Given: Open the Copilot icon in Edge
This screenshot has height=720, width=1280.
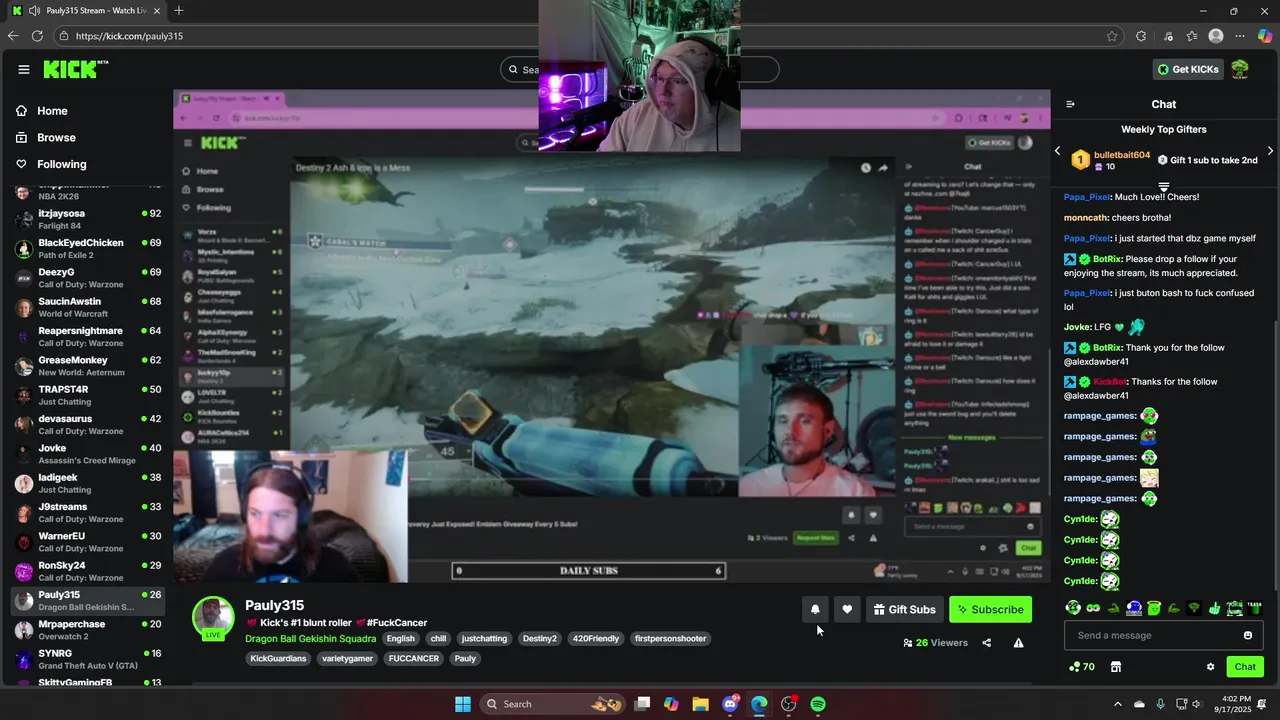Looking at the screenshot, I should 1265,36.
